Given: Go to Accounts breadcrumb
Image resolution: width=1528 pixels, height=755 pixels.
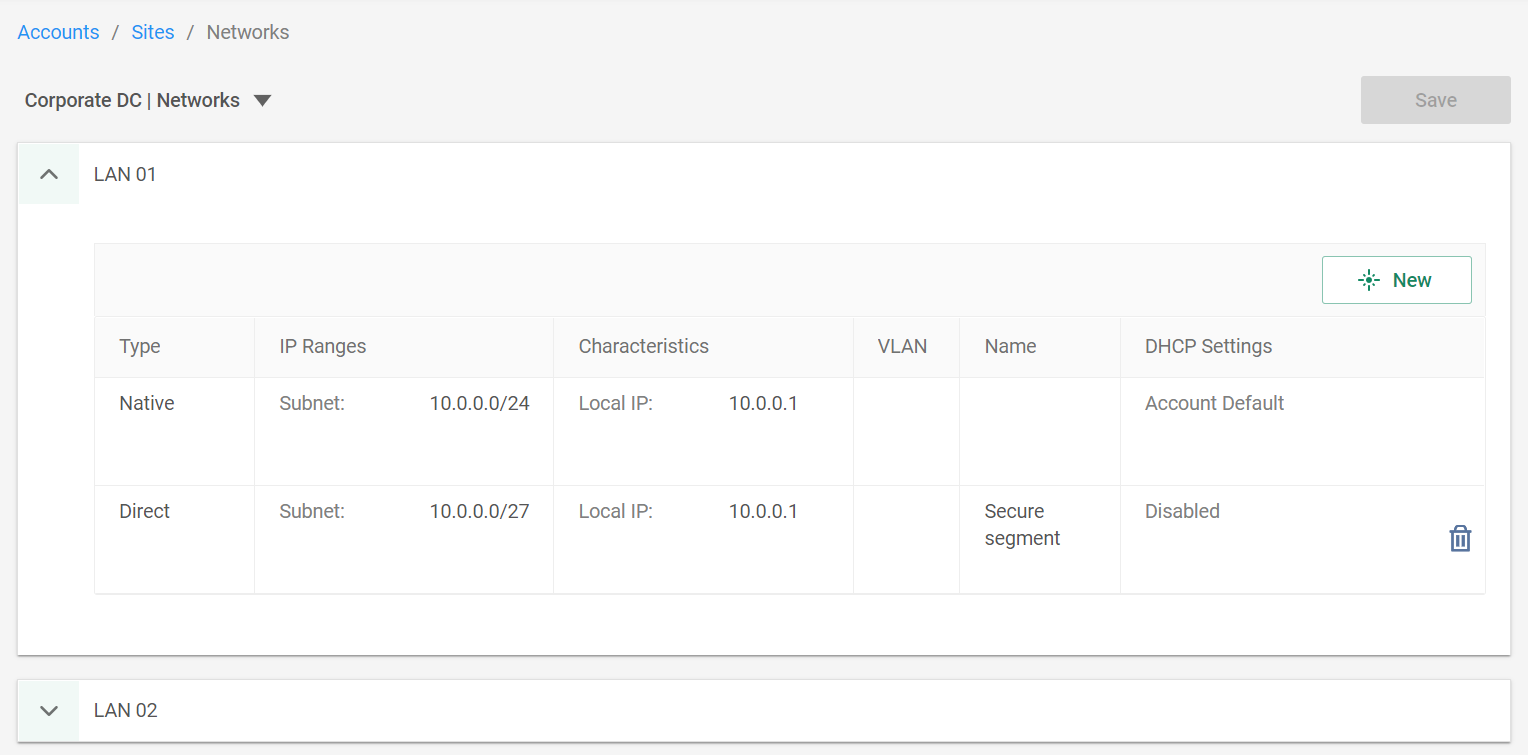Looking at the screenshot, I should [x=59, y=32].
